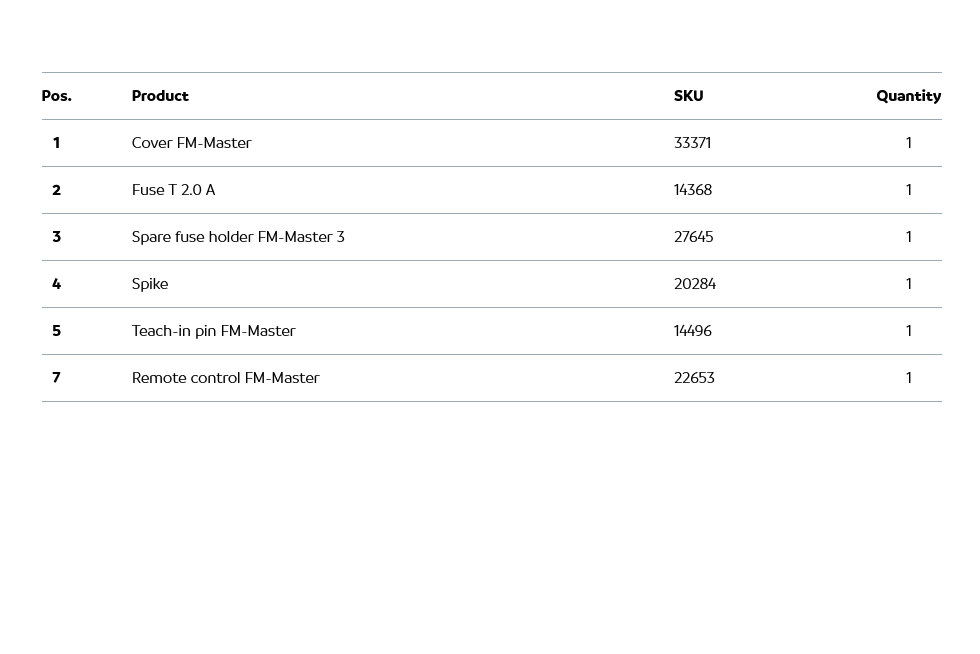Open the Remote control FM-Master entry

point(225,378)
